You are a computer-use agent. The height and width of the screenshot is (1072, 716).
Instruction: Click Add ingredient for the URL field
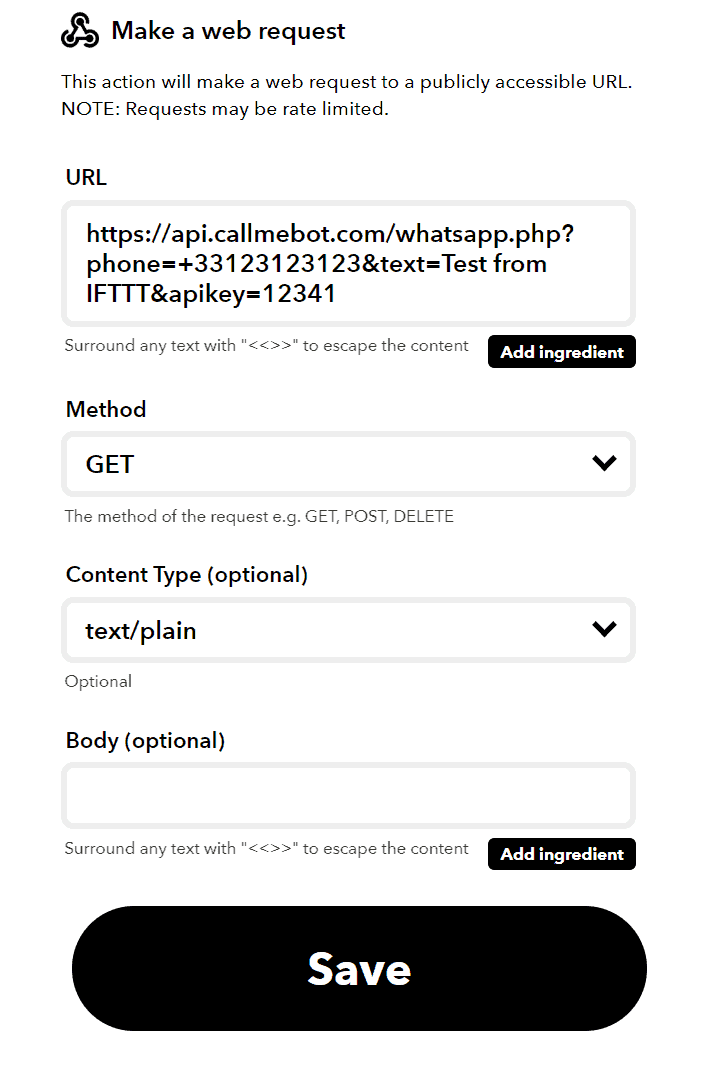pyautogui.click(x=561, y=351)
